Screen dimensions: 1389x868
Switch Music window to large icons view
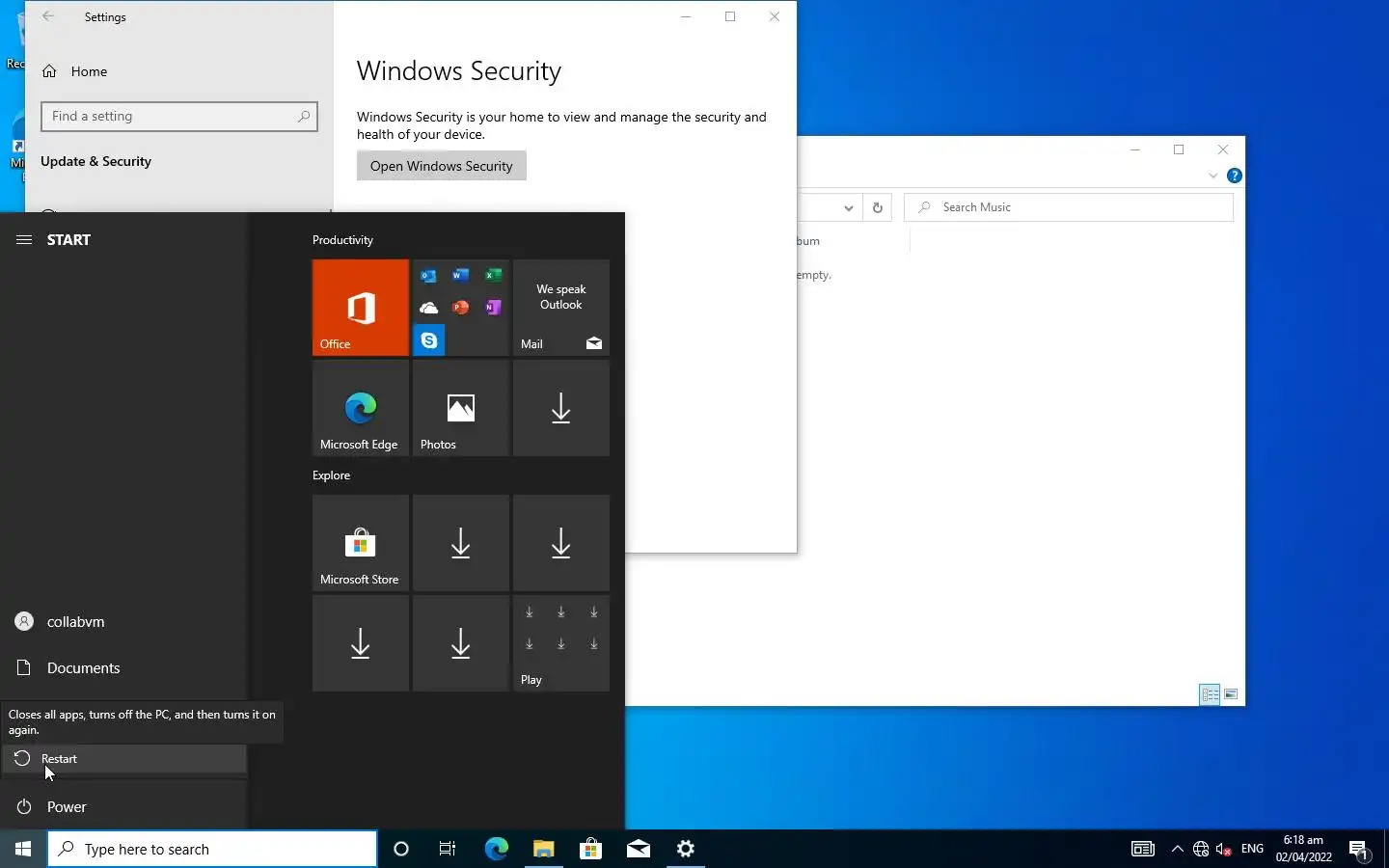tap(1231, 694)
